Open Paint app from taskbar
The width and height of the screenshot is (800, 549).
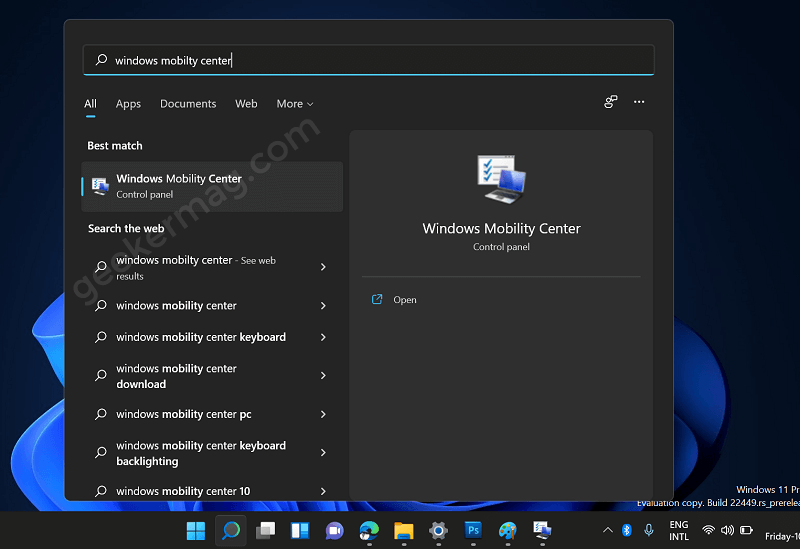(508, 531)
